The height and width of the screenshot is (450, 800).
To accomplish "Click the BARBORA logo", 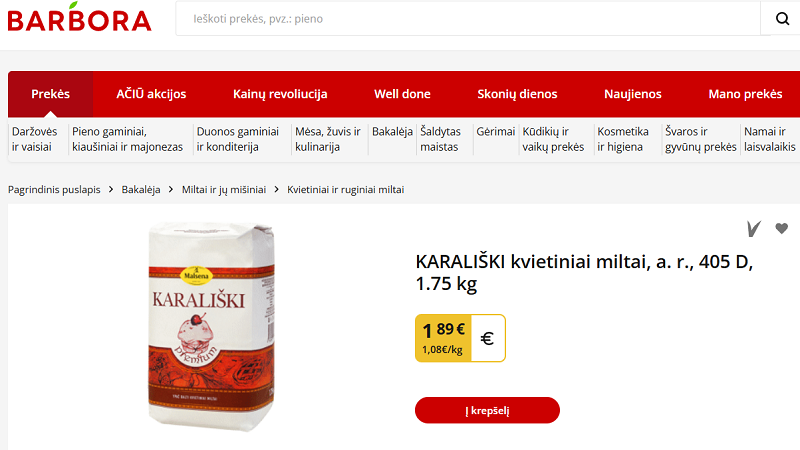I will (x=79, y=18).
